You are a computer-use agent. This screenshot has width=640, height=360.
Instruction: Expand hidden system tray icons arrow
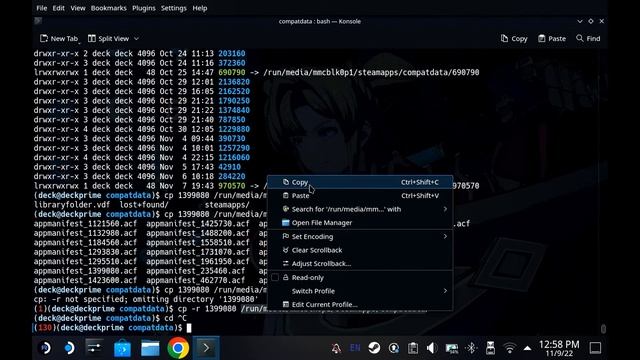(527, 348)
